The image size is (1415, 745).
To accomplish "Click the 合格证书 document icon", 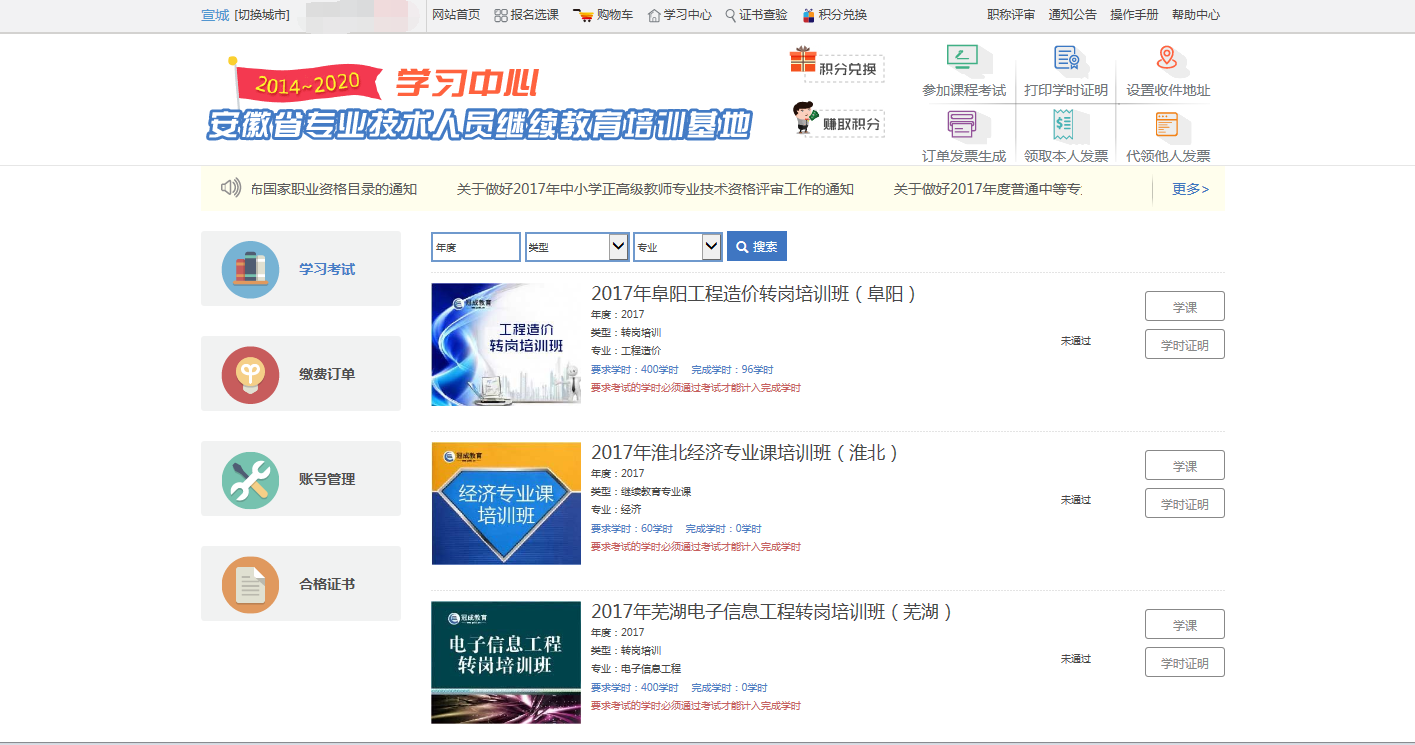I will (x=250, y=584).
